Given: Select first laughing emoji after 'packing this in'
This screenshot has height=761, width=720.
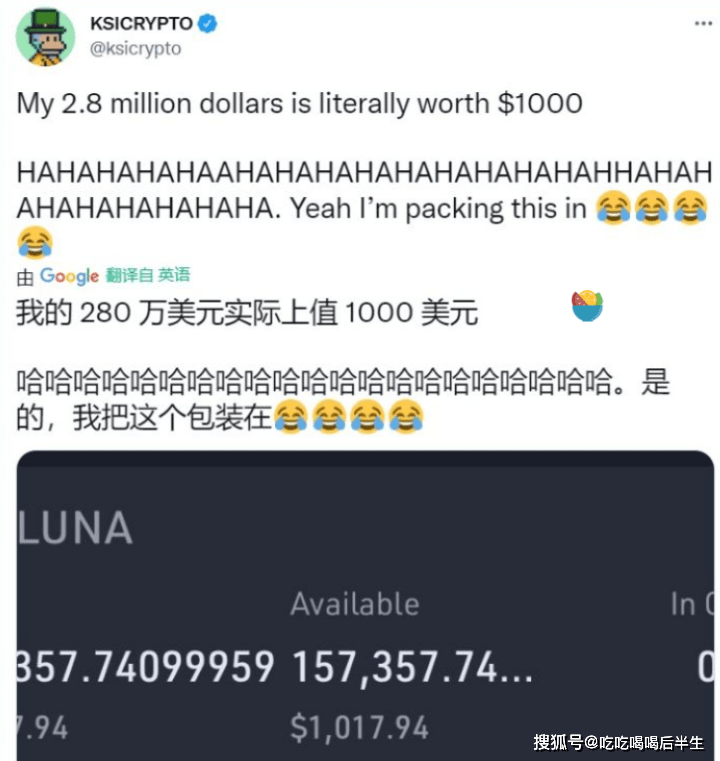Looking at the screenshot, I should pos(613,207).
